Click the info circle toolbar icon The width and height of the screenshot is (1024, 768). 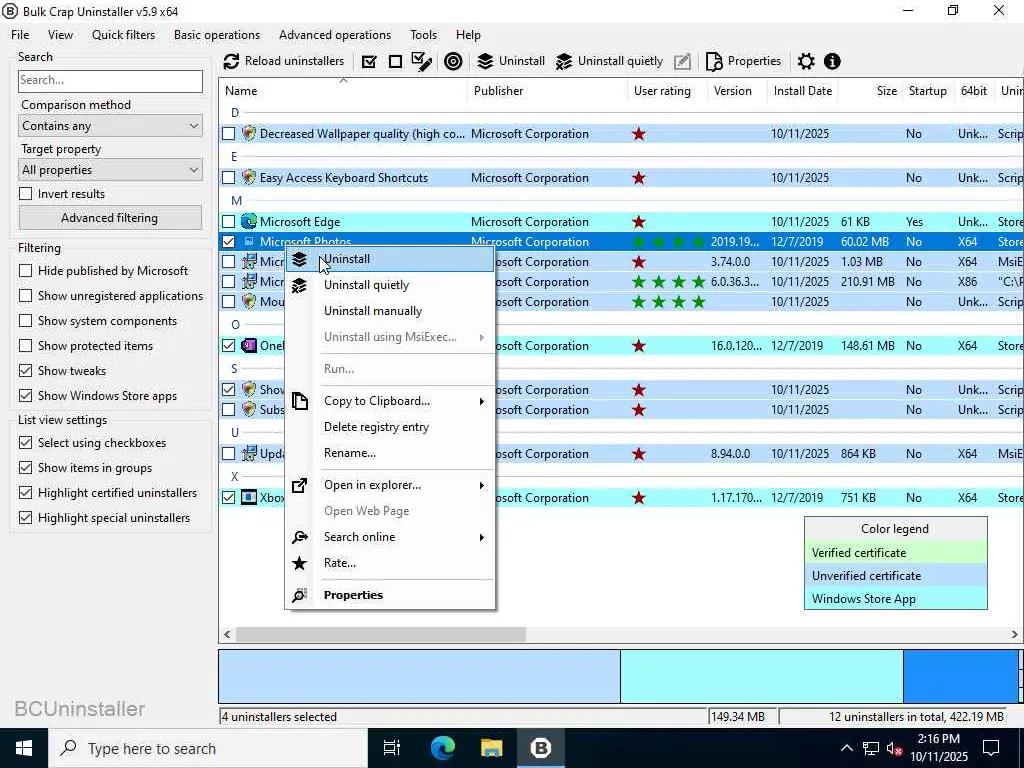pos(832,61)
